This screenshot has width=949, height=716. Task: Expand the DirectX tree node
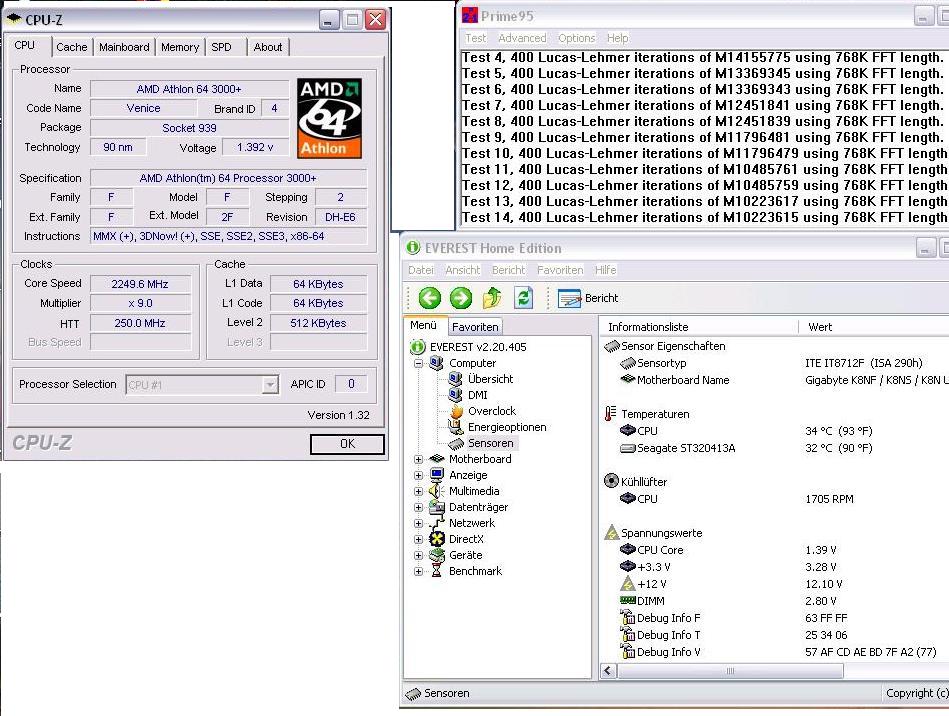[418, 539]
